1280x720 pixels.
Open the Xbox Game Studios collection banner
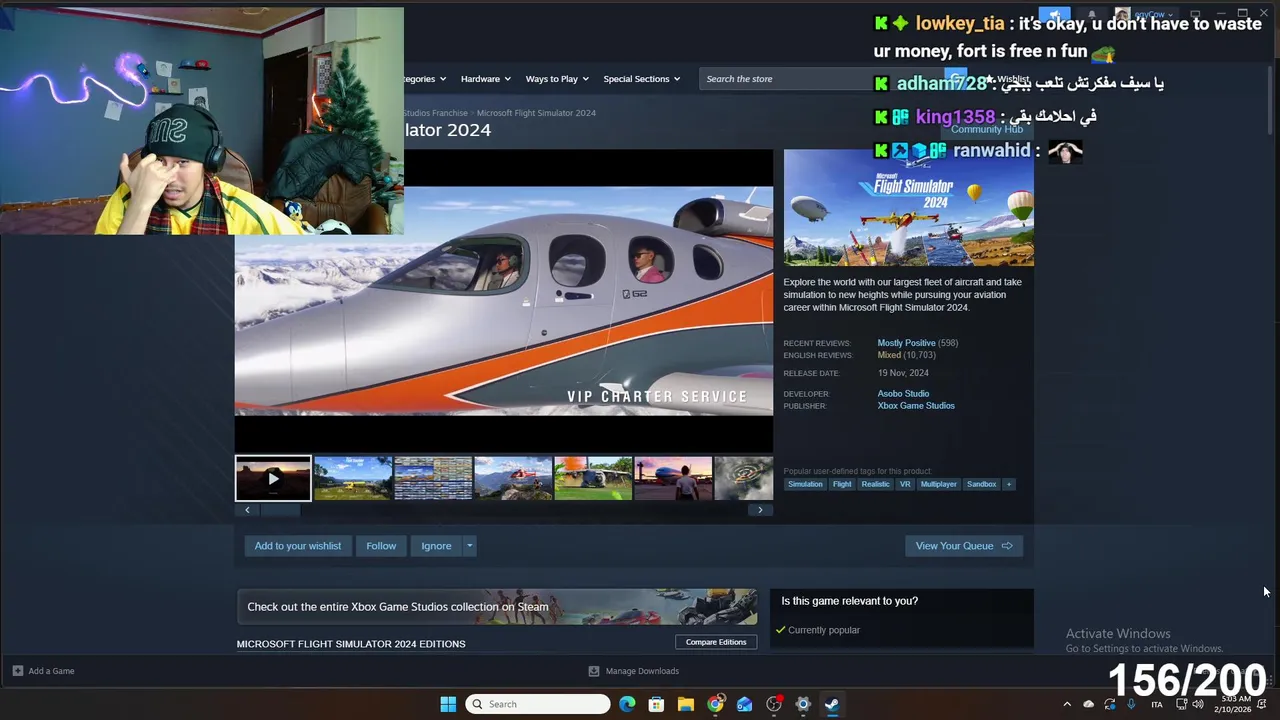pyautogui.click(x=497, y=607)
